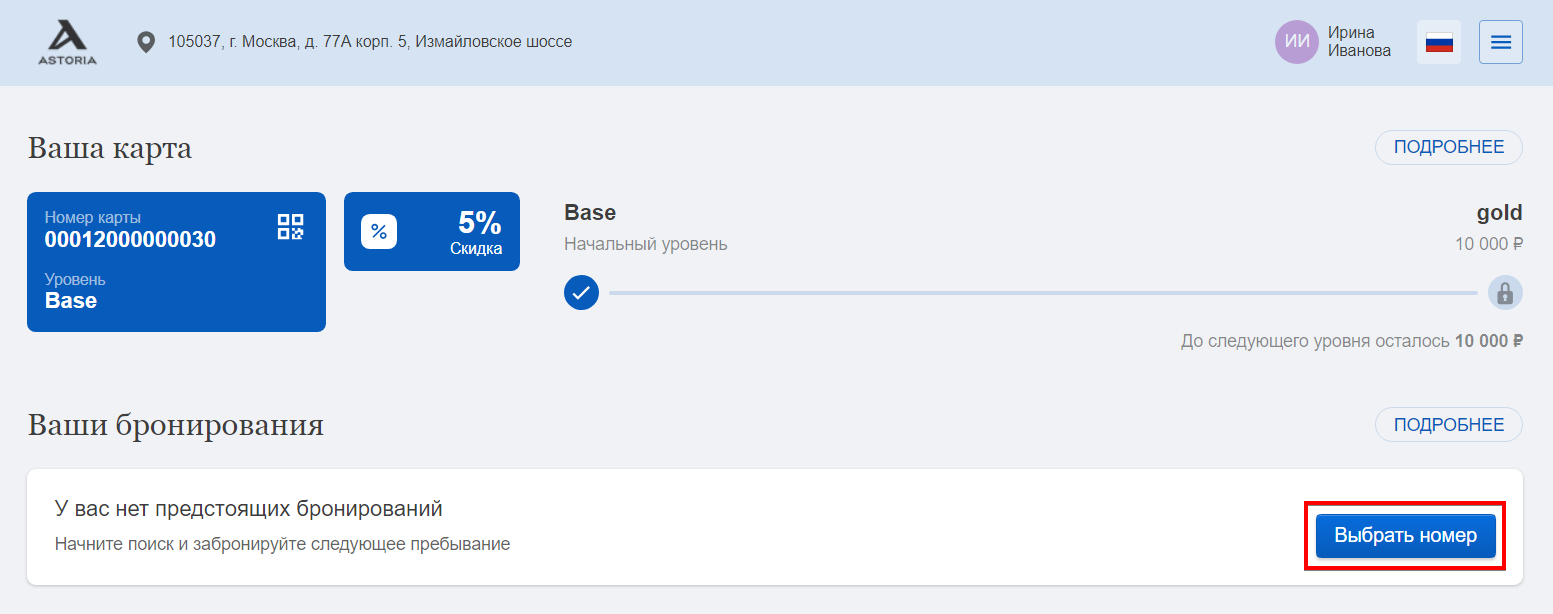Open the card QR code icon

click(290, 226)
